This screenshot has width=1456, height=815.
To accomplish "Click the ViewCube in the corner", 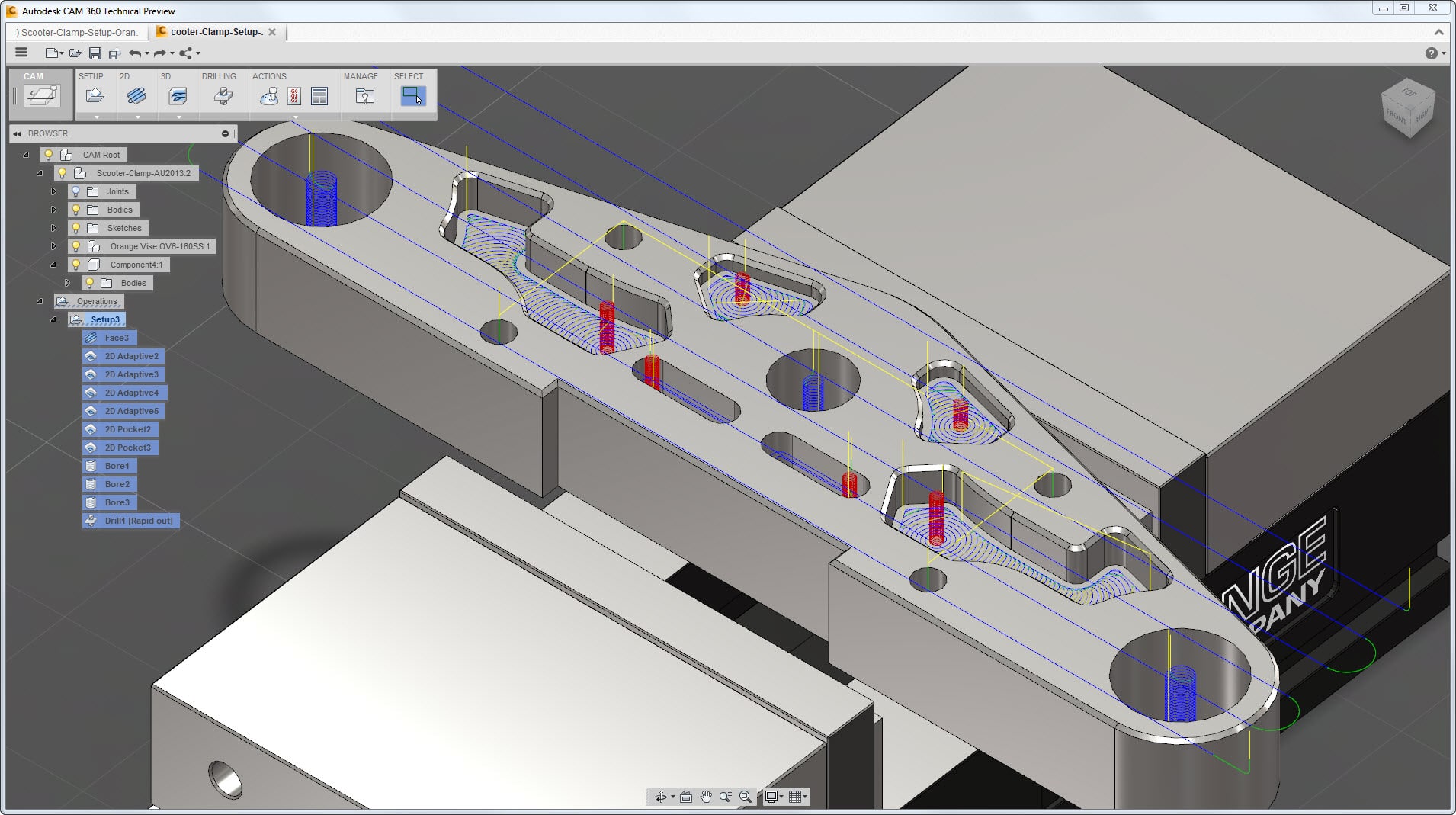I will point(1408,108).
